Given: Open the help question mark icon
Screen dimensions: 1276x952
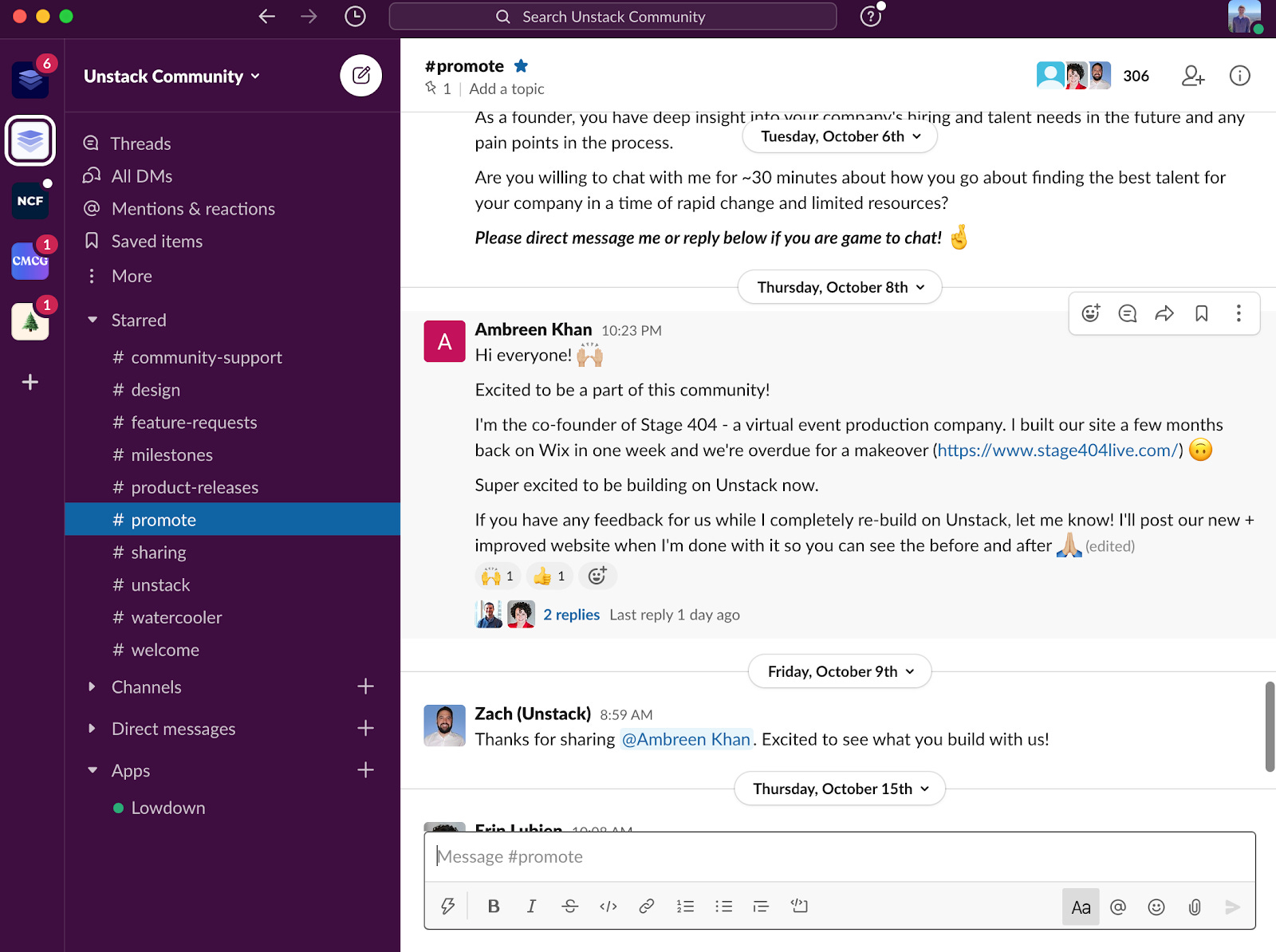Looking at the screenshot, I should point(870,17).
